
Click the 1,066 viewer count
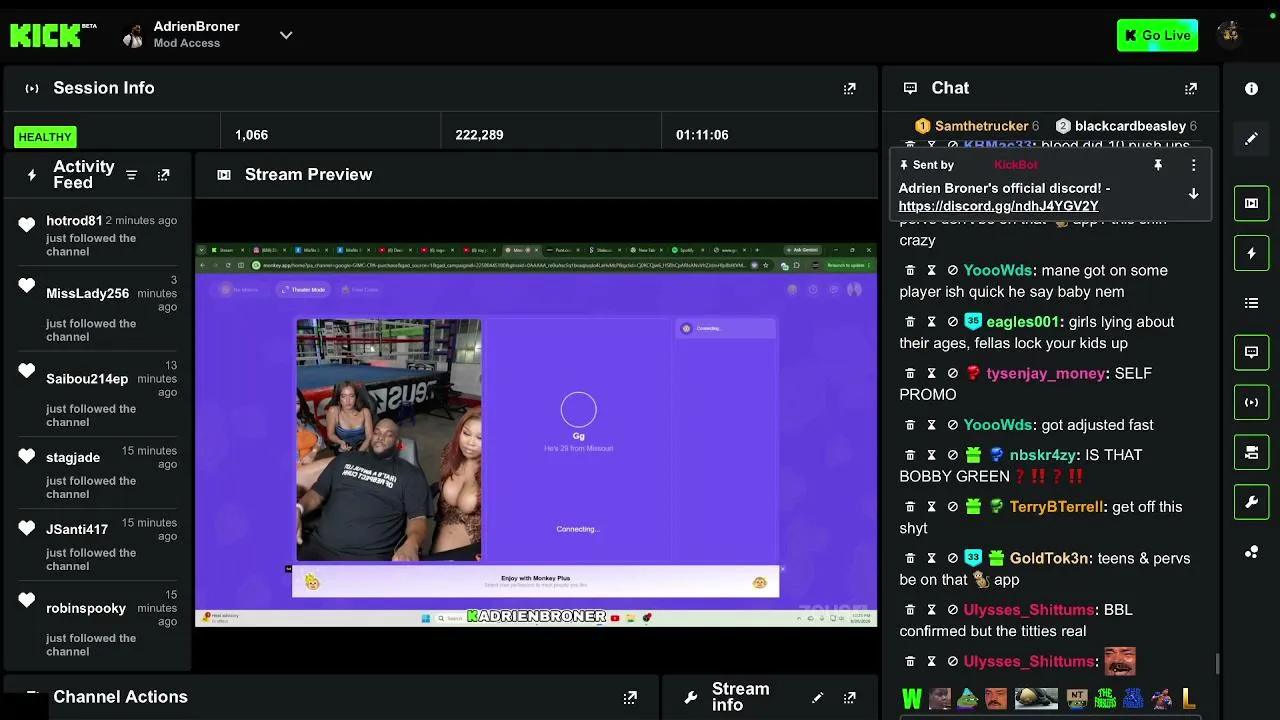[251, 135]
